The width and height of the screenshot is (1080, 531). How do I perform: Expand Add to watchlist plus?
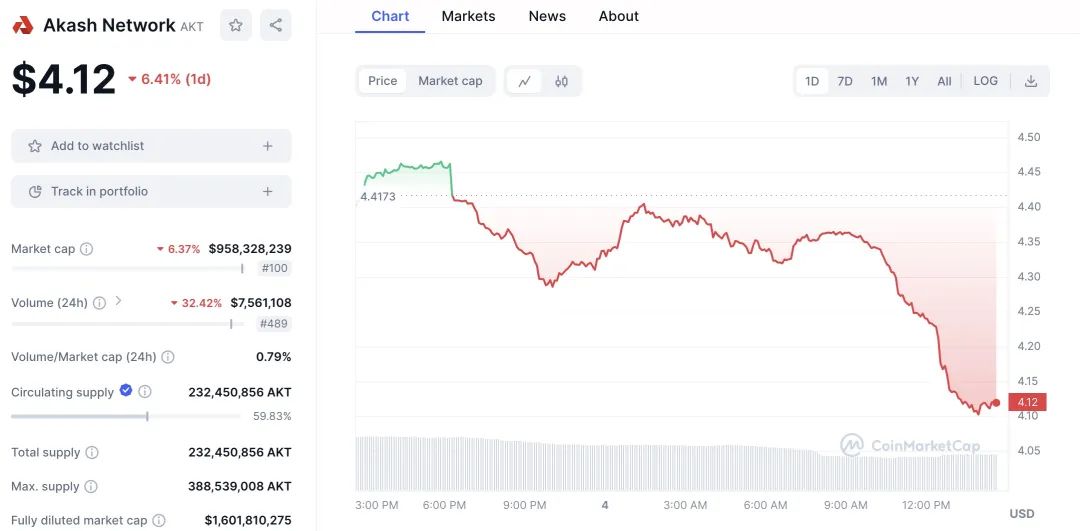[267, 146]
